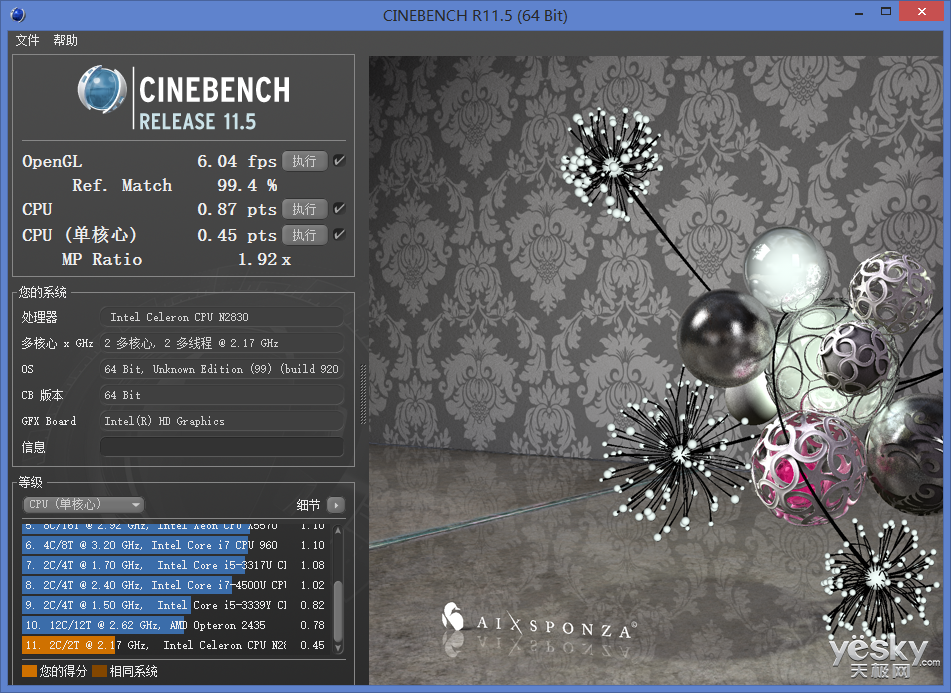Select ranking row 8, Intel Core i7-4500U

tap(175, 585)
